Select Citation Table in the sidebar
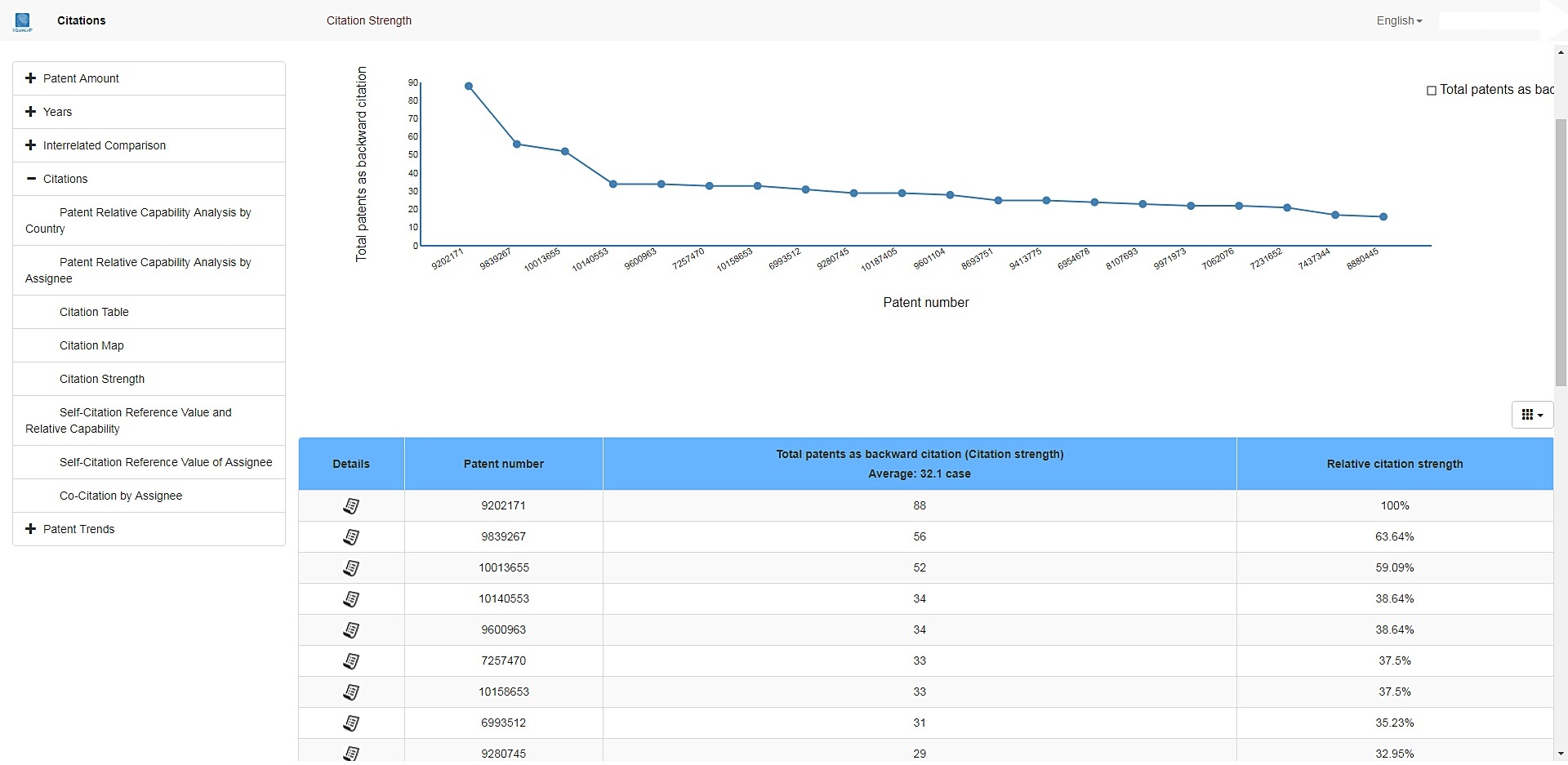The height and width of the screenshot is (765, 1568). click(x=94, y=312)
